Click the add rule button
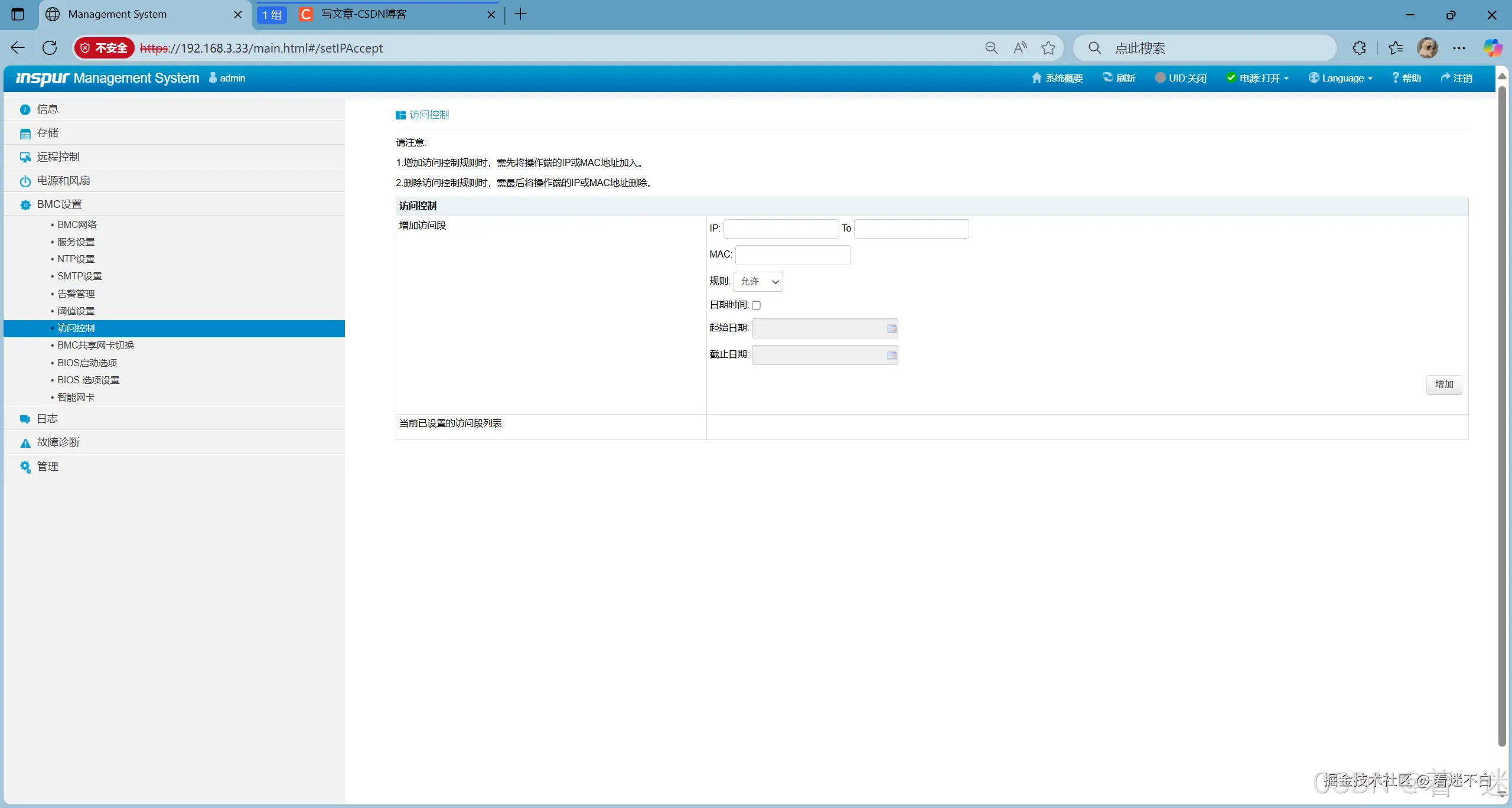The width and height of the screenshot is (1512, 808). click(1443, 385)
